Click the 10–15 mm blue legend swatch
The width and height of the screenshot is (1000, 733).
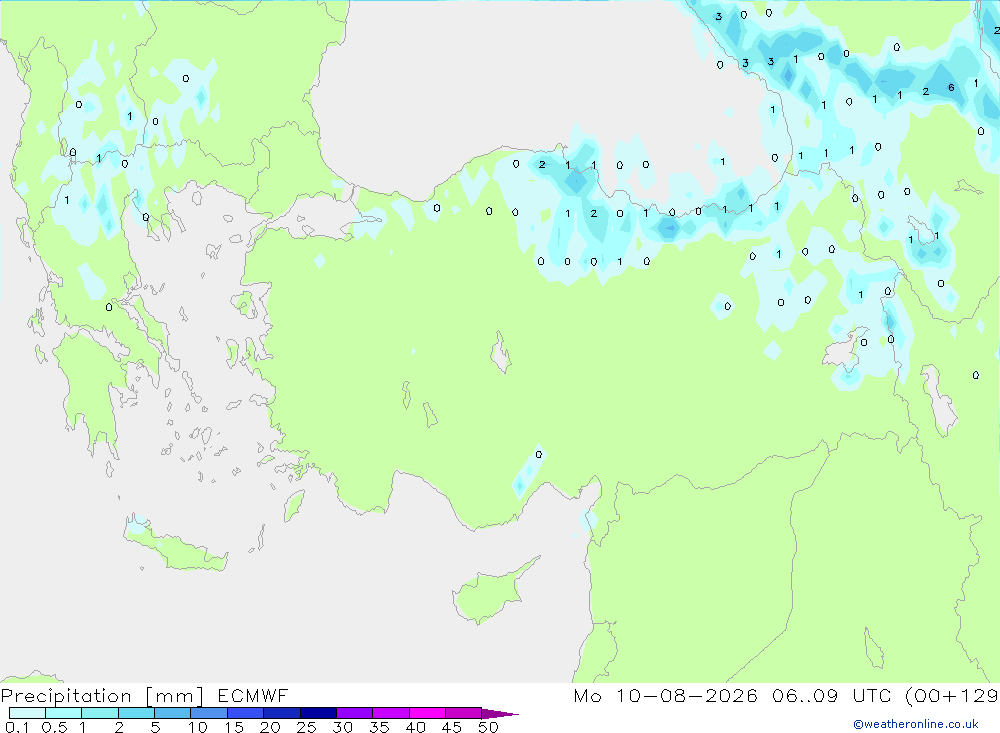click(x=209, y=713)
